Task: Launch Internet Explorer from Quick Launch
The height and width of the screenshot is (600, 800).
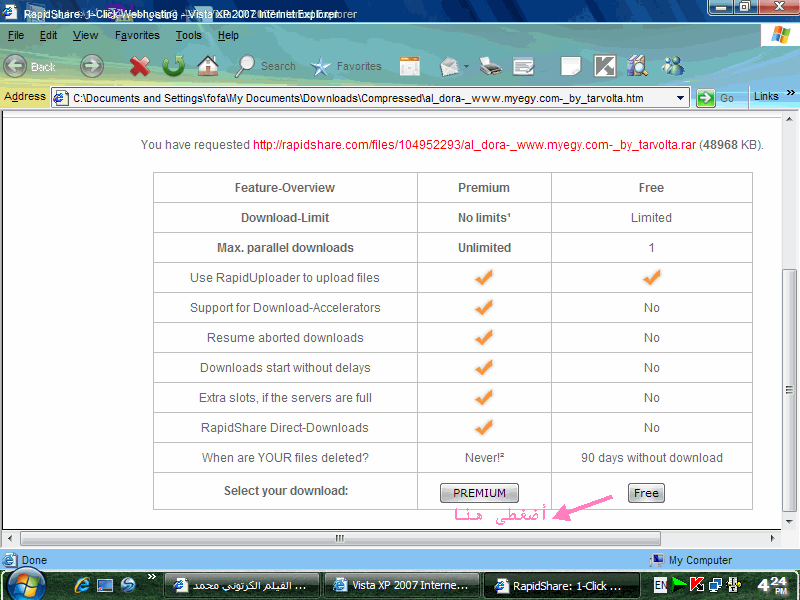Action: [82, 585]
